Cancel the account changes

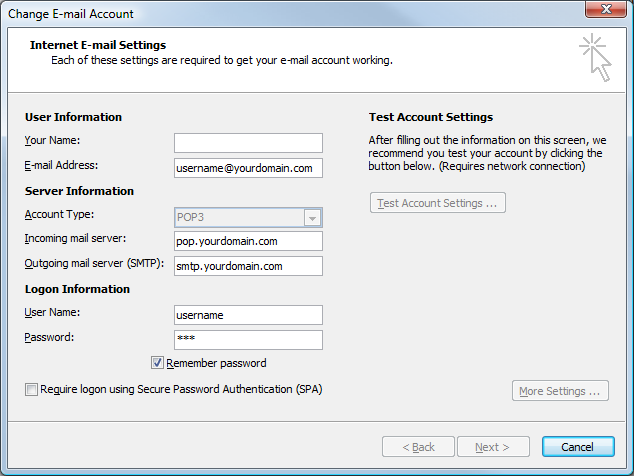tap(578, 447)
